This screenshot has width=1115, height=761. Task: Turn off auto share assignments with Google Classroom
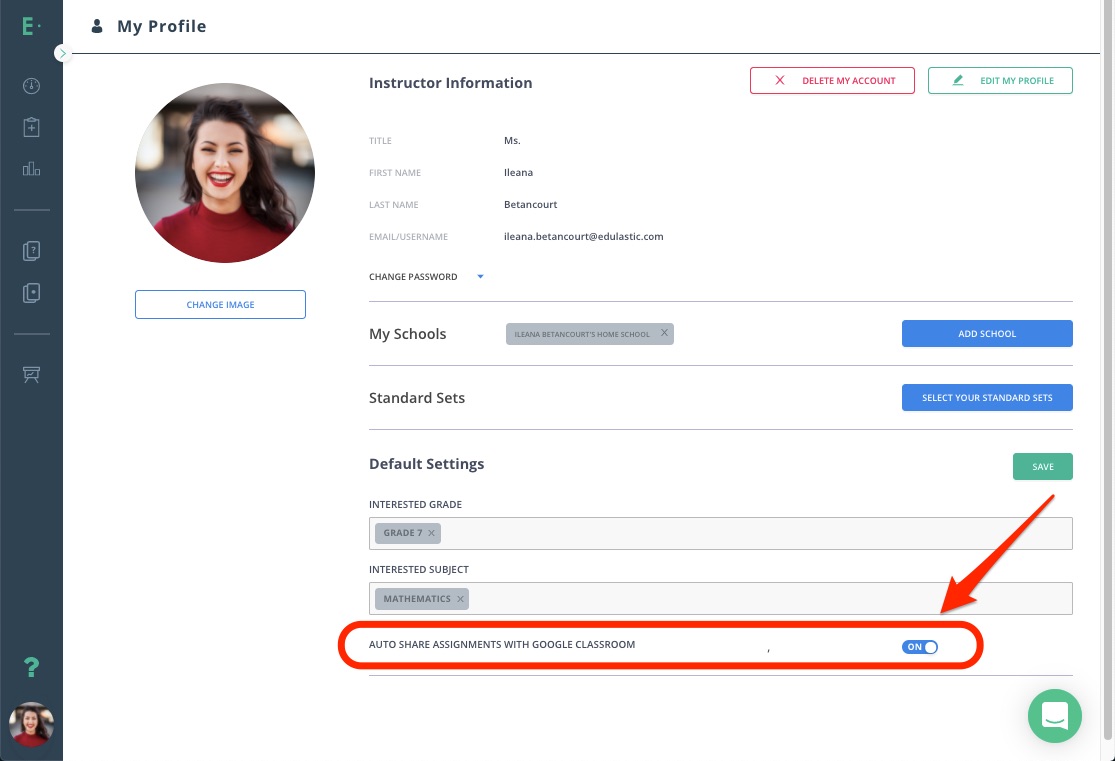(920, 647)
